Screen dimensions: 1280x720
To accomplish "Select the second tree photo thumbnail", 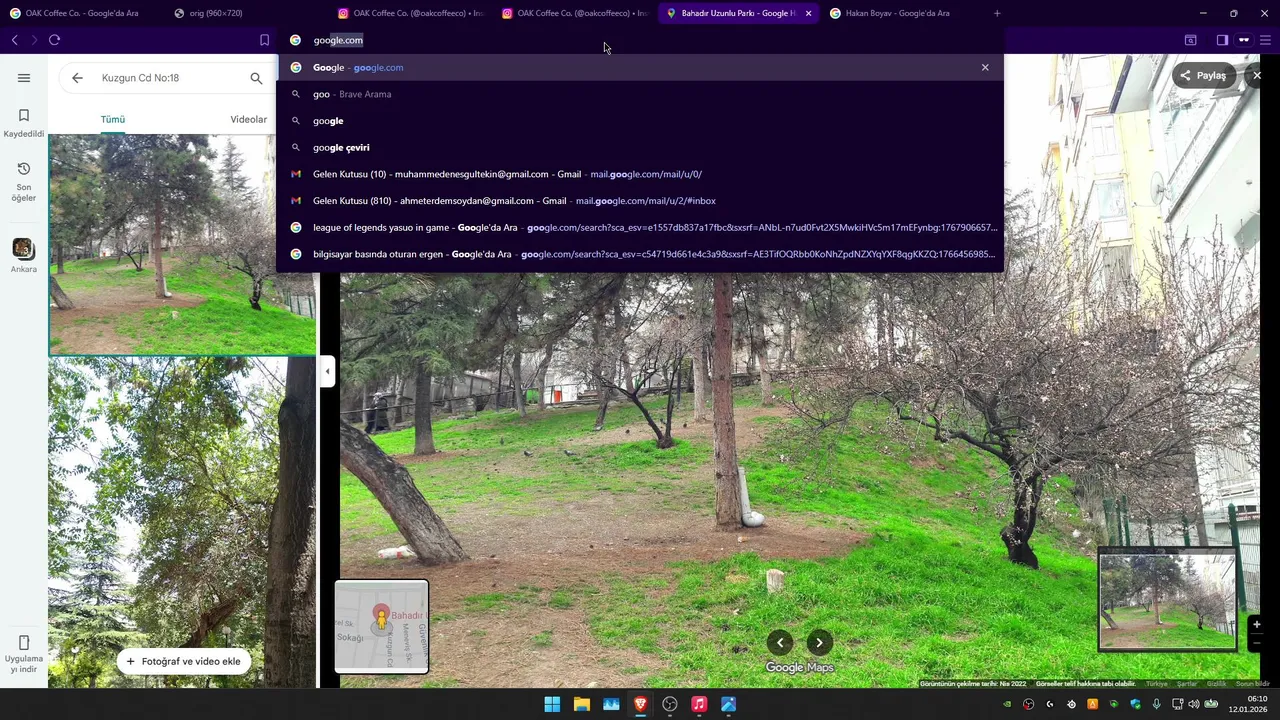I will coord(182,523).
